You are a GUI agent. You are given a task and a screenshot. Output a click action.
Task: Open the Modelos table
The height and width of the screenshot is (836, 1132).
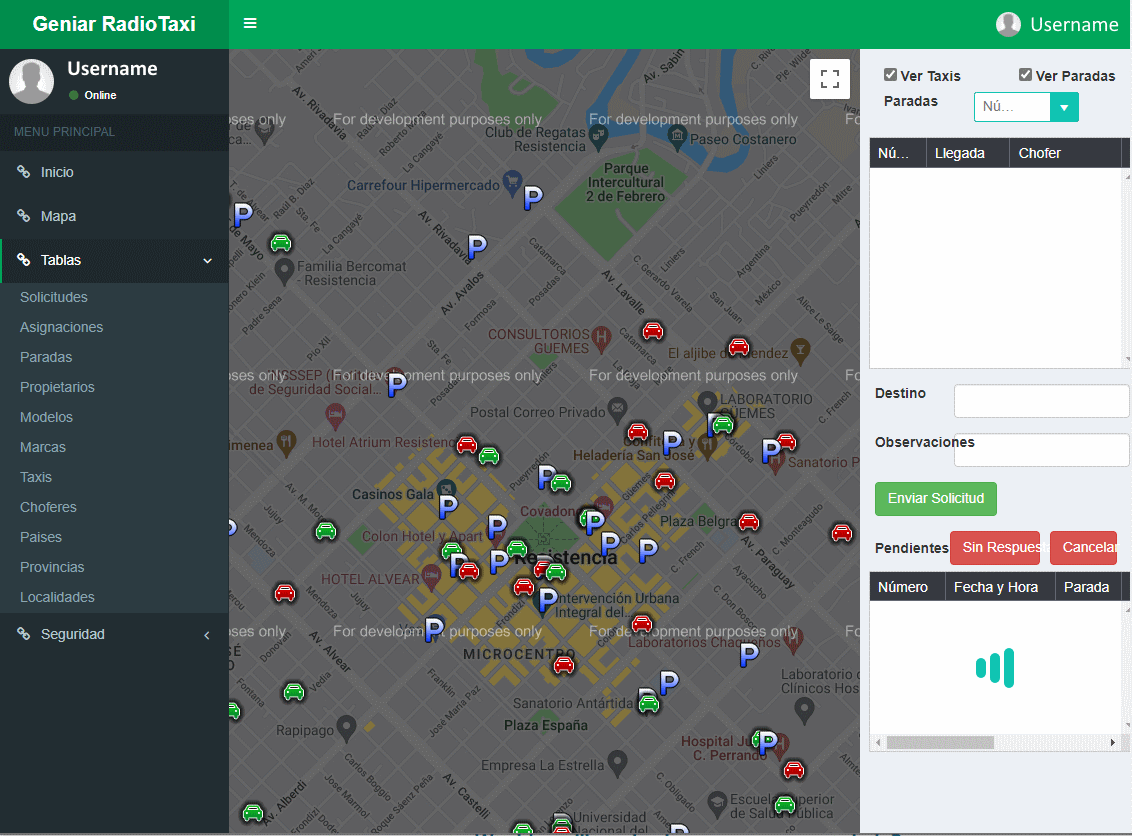tap(46, 417)
